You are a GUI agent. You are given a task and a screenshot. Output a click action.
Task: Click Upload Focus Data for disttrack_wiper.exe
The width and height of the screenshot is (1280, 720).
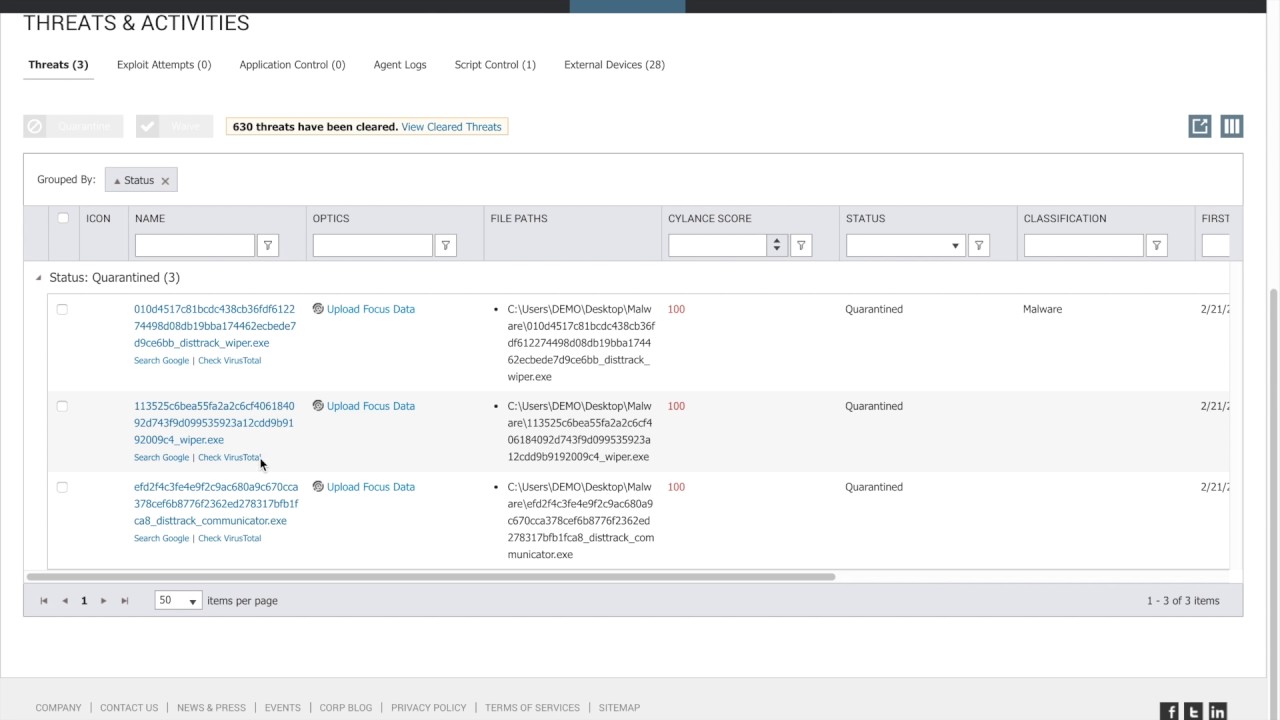click(371, 309)
